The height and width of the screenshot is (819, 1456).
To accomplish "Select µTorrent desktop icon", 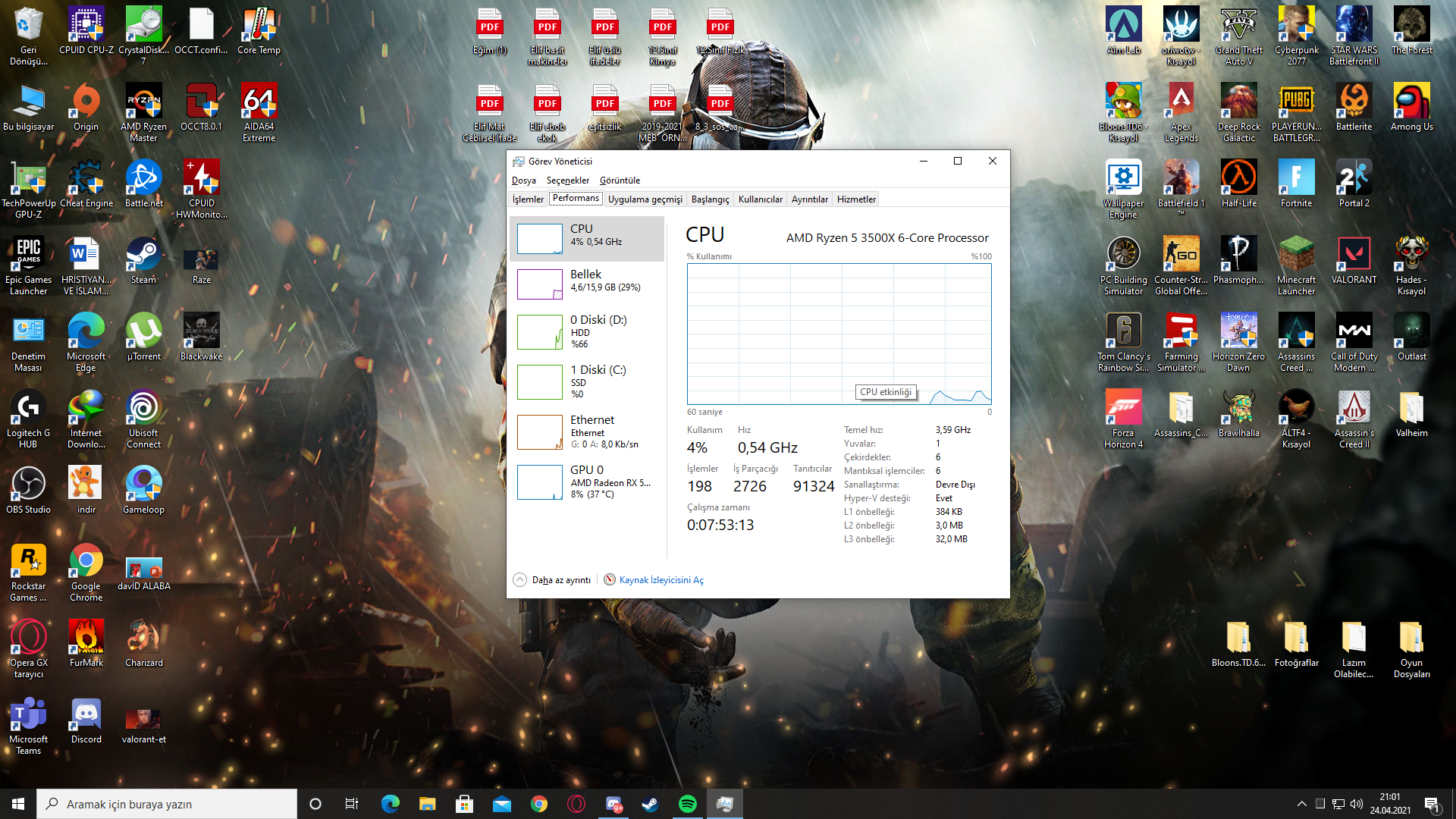I will 144,337.
